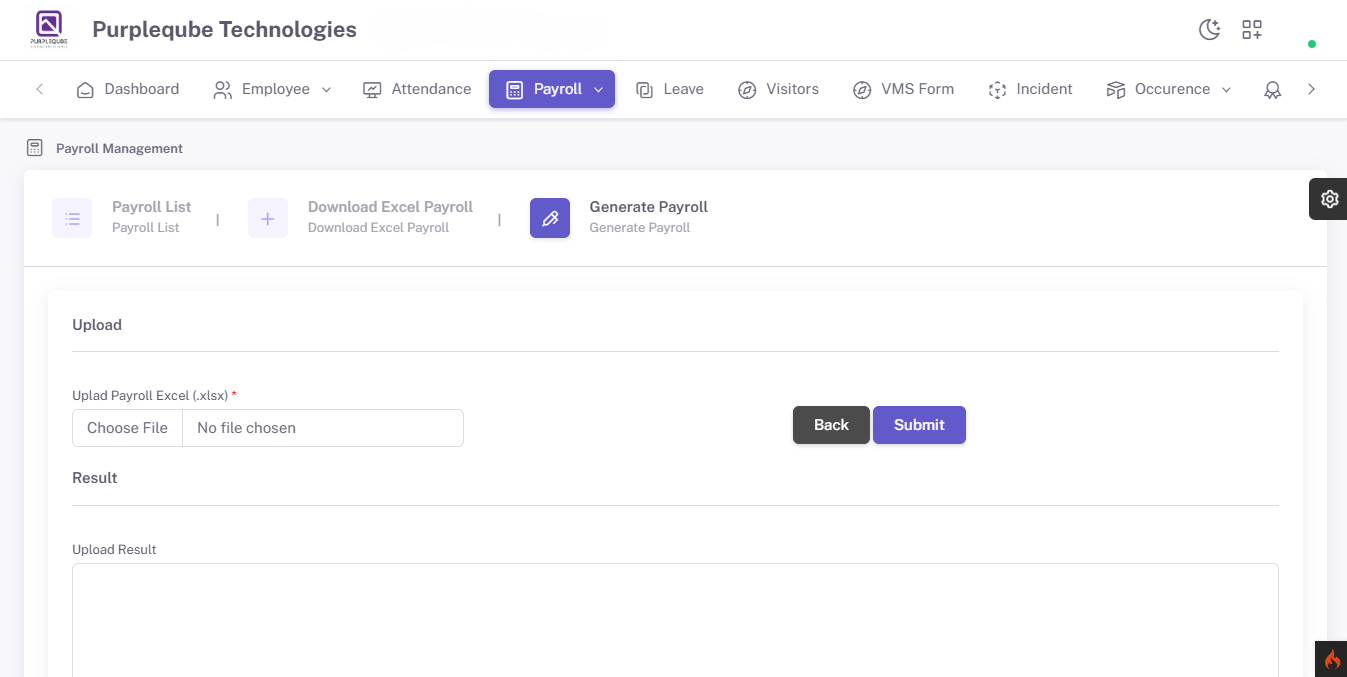Expand the Occurence menu chevron
The height and width of the screenshot is (677, 1347).
pyautogui.click(x=1227, y=90)
